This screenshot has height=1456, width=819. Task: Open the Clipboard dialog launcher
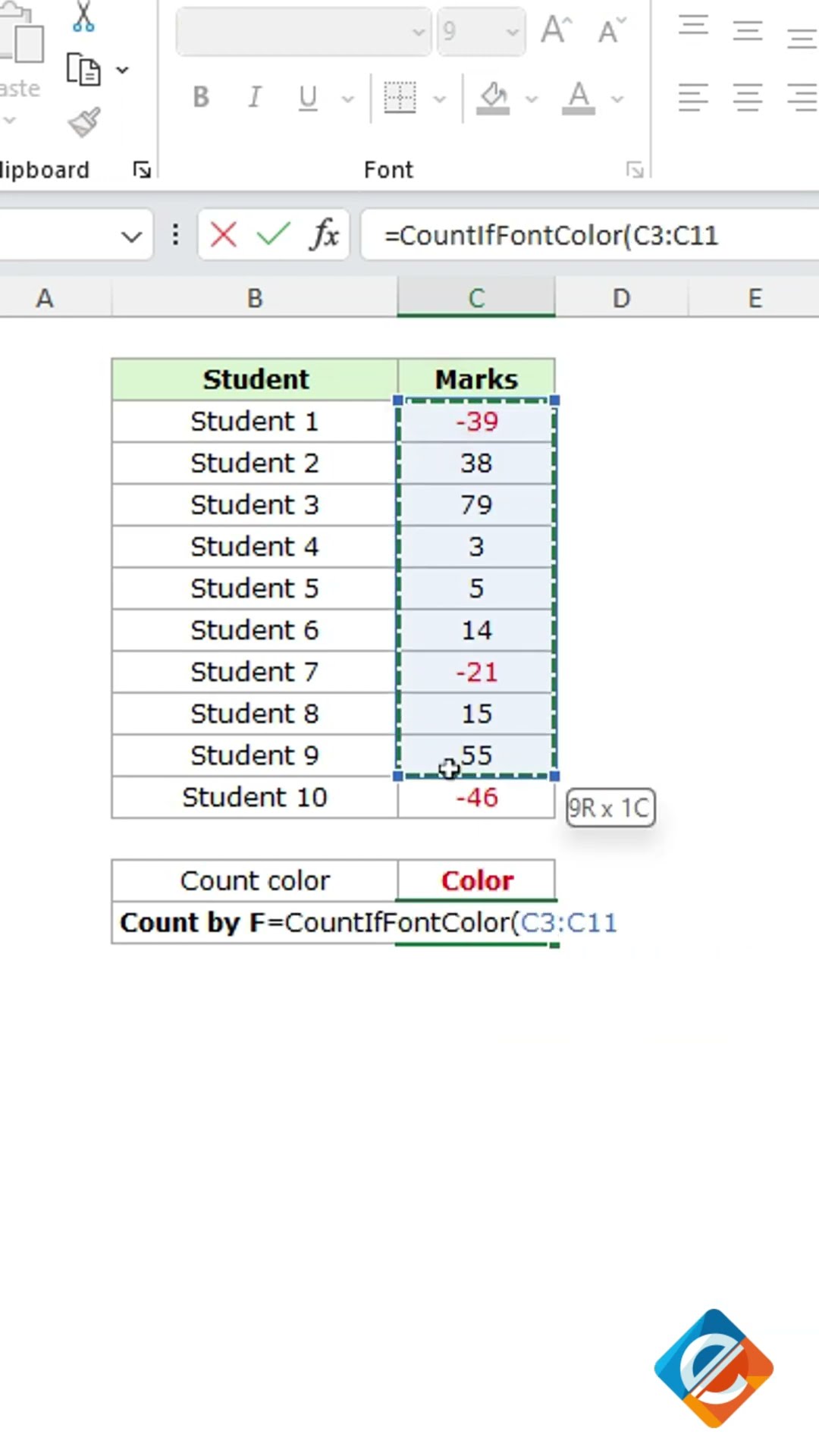point(142,170)
